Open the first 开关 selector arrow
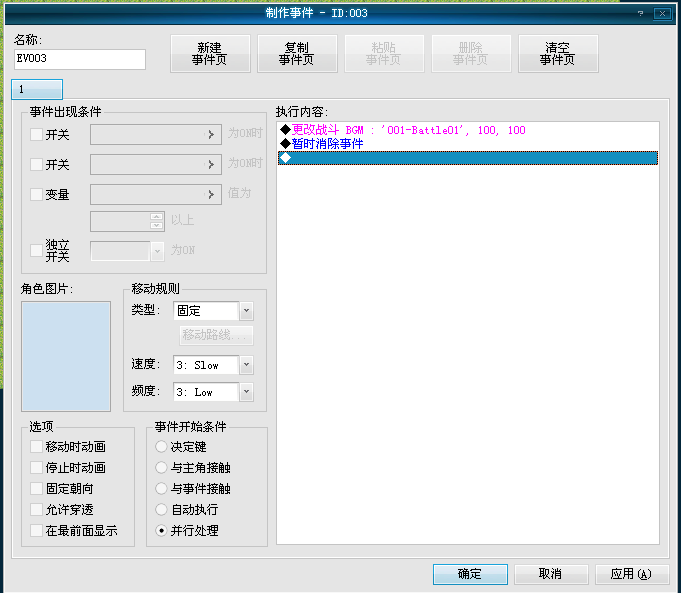This screenshot has width=681, height=593. (x=211, y=134)
